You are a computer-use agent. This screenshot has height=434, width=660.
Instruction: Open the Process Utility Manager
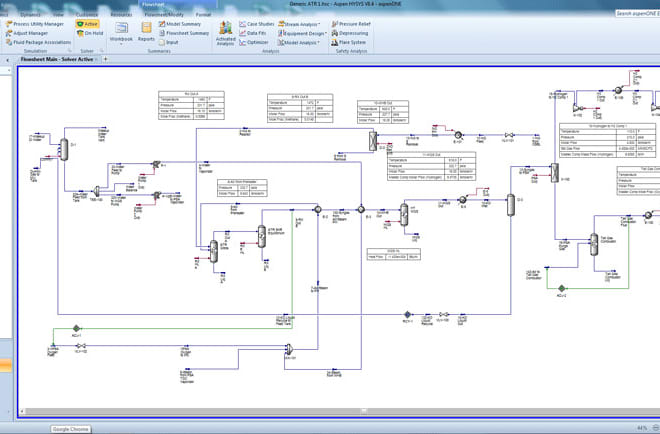click(x=35, y=24)
